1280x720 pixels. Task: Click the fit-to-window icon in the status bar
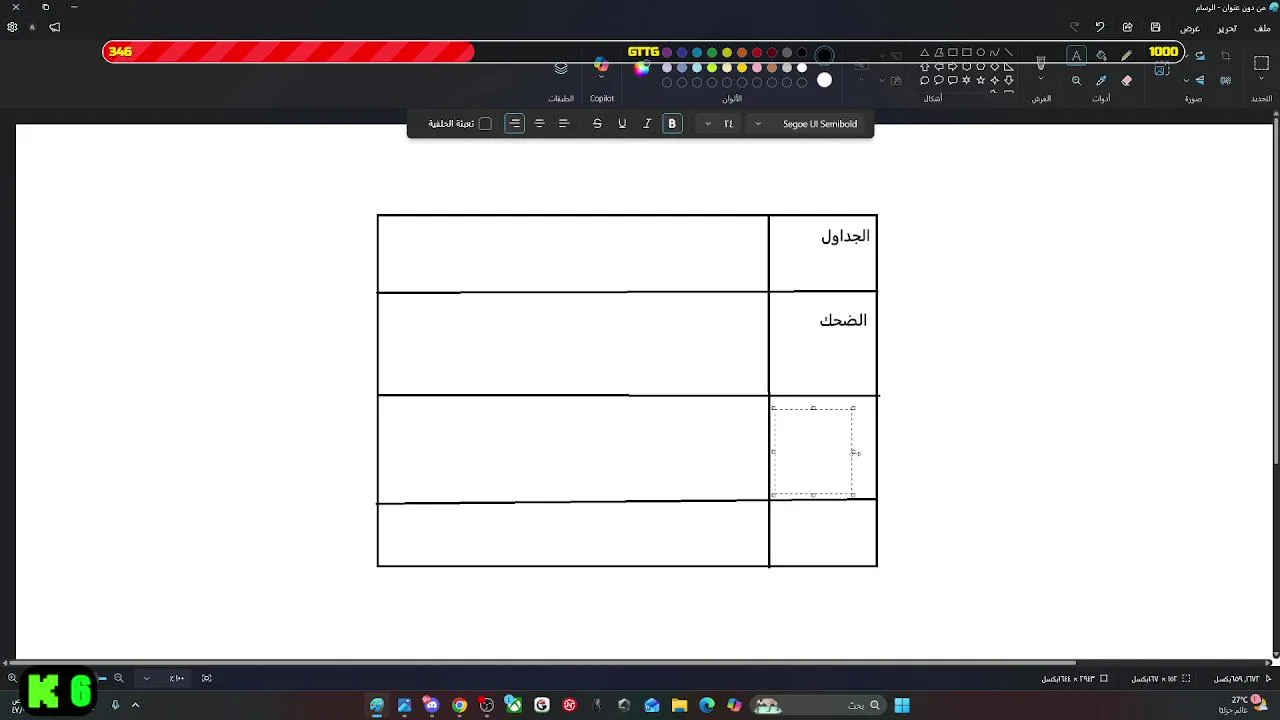(207, 678)
